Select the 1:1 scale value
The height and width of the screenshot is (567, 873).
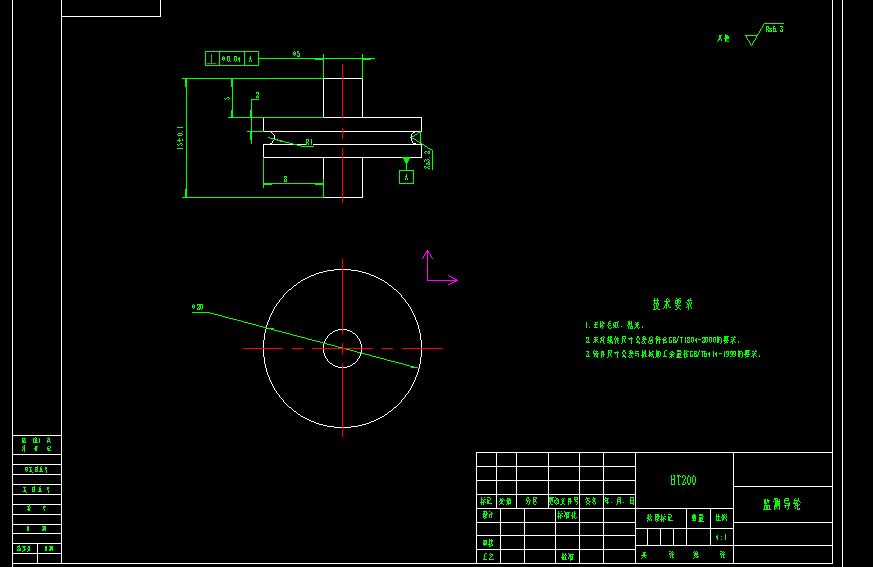coord(721,537)
